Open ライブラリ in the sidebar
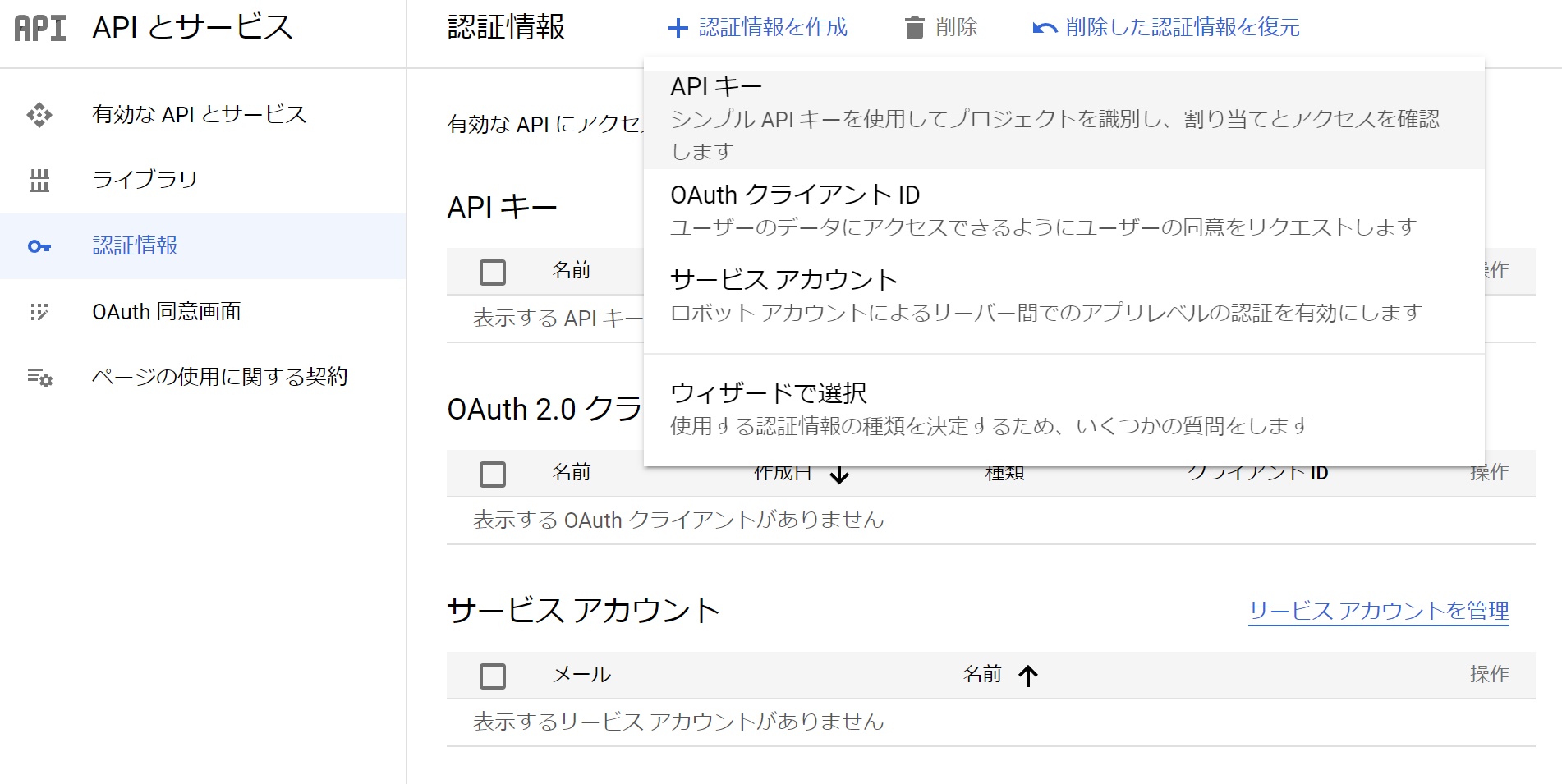The width and height of the screenshot is (1562, 784). [x=203, y=180]
